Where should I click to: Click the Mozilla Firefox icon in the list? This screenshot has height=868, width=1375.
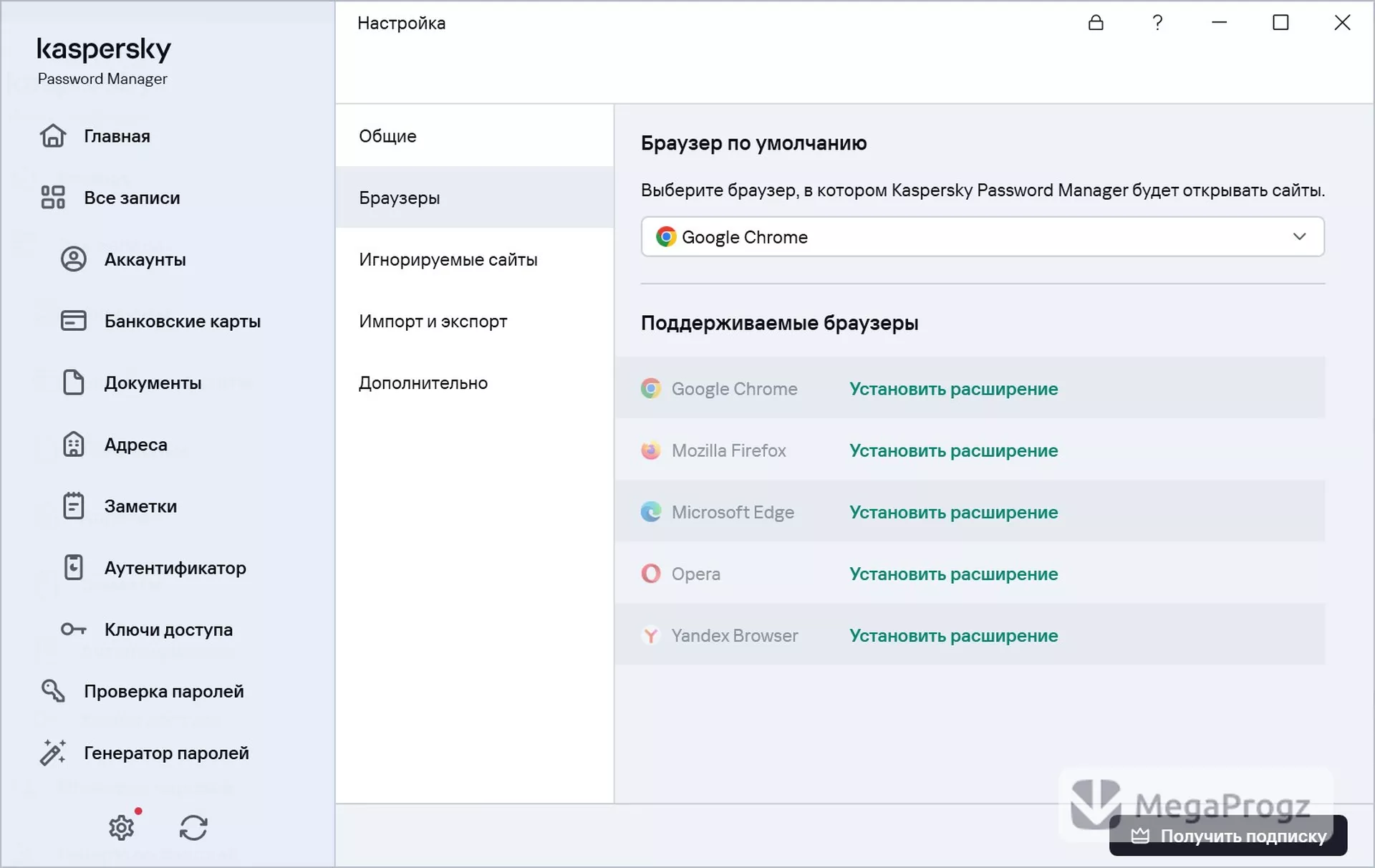651,450
